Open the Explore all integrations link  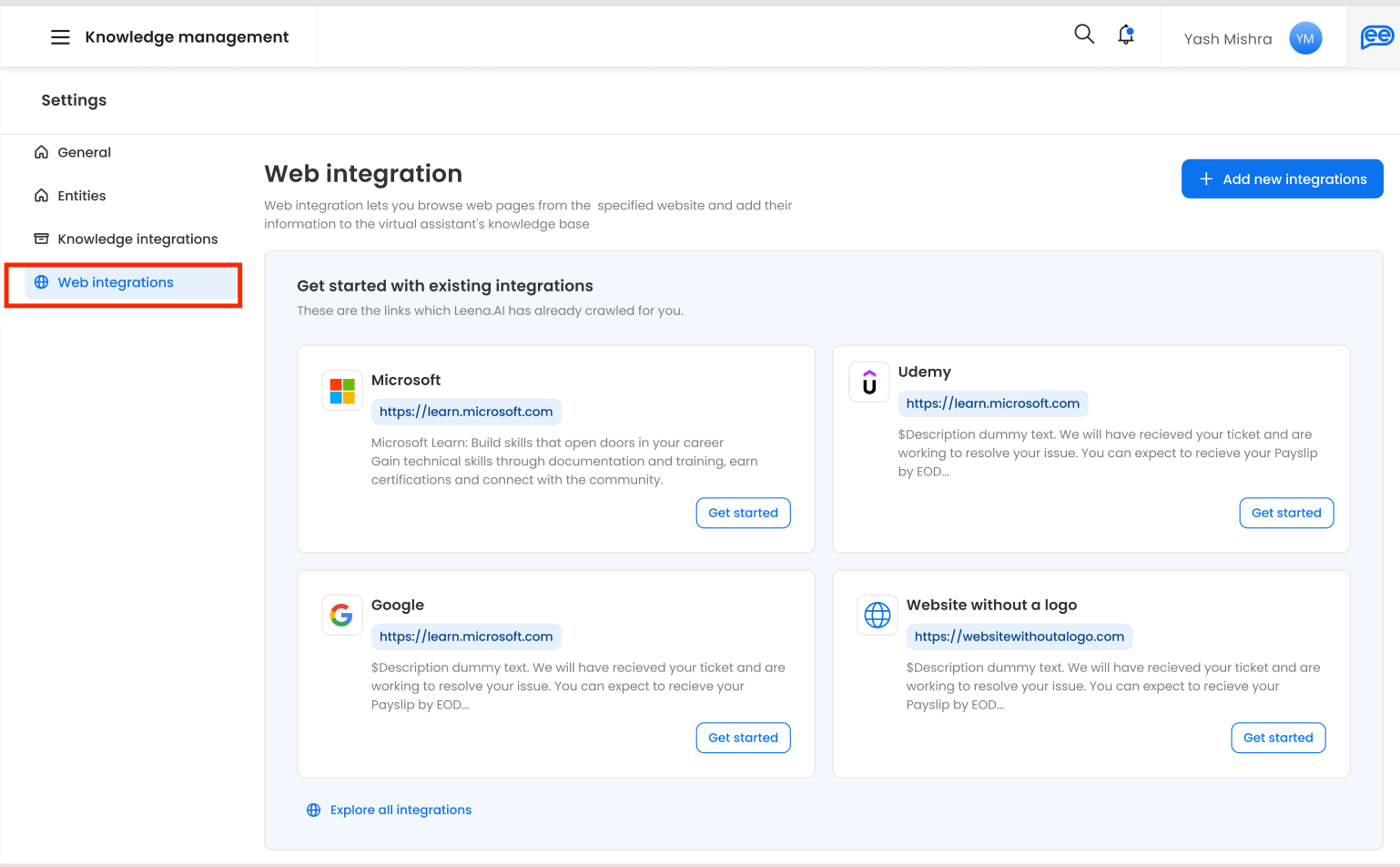(401, 810)
